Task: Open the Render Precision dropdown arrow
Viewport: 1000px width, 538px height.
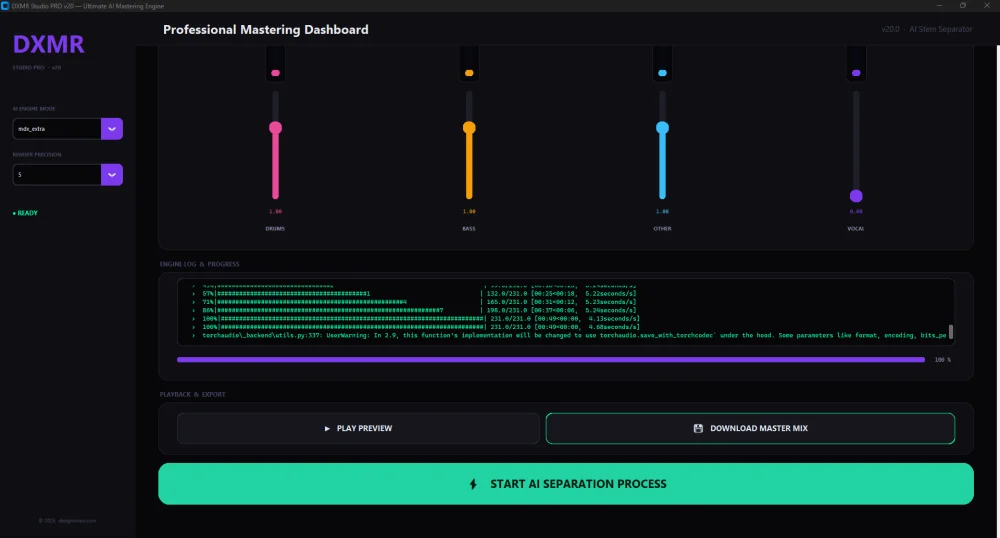Action: [x=112, y=175]
